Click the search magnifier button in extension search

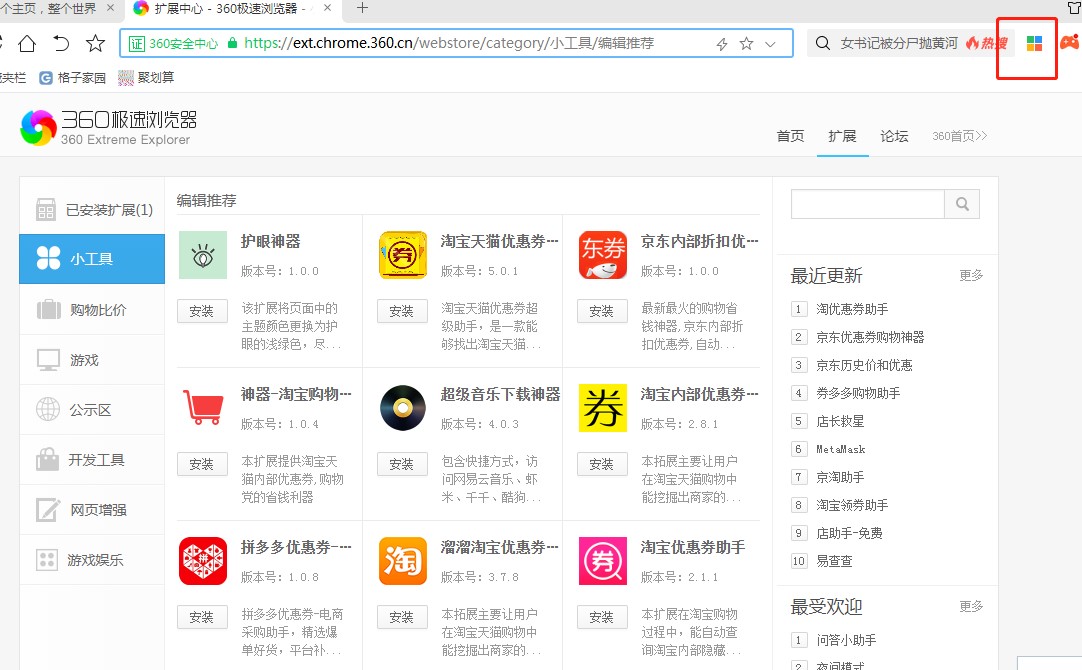[962, 204]
